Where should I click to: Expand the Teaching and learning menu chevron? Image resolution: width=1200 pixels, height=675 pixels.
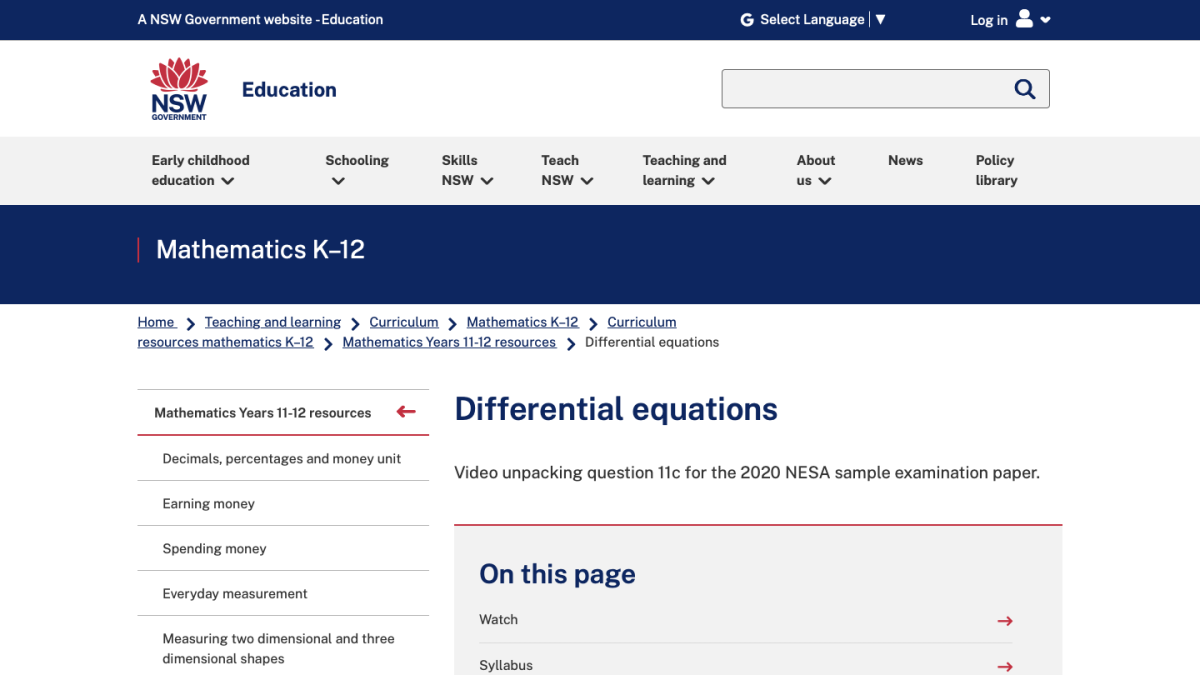(x=708, y=181)
